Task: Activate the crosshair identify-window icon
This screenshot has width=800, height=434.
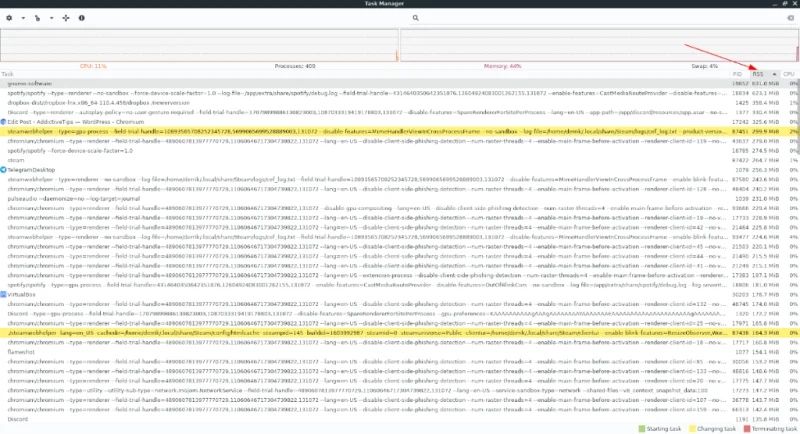Action: click(x=66, y=18)
